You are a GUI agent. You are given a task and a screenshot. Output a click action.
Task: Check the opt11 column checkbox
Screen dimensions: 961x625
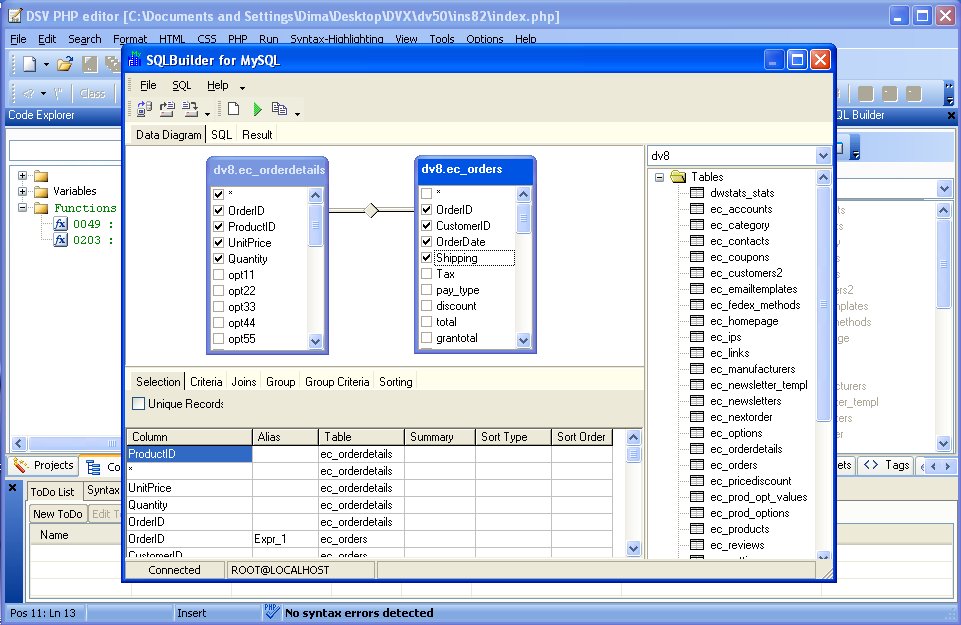[218, 275]
